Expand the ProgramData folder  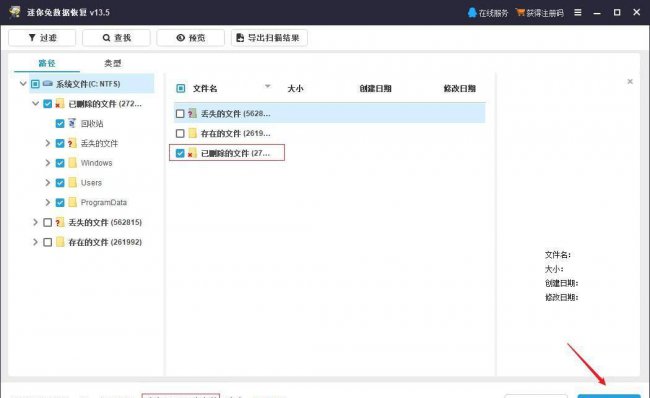click(48, 202)
